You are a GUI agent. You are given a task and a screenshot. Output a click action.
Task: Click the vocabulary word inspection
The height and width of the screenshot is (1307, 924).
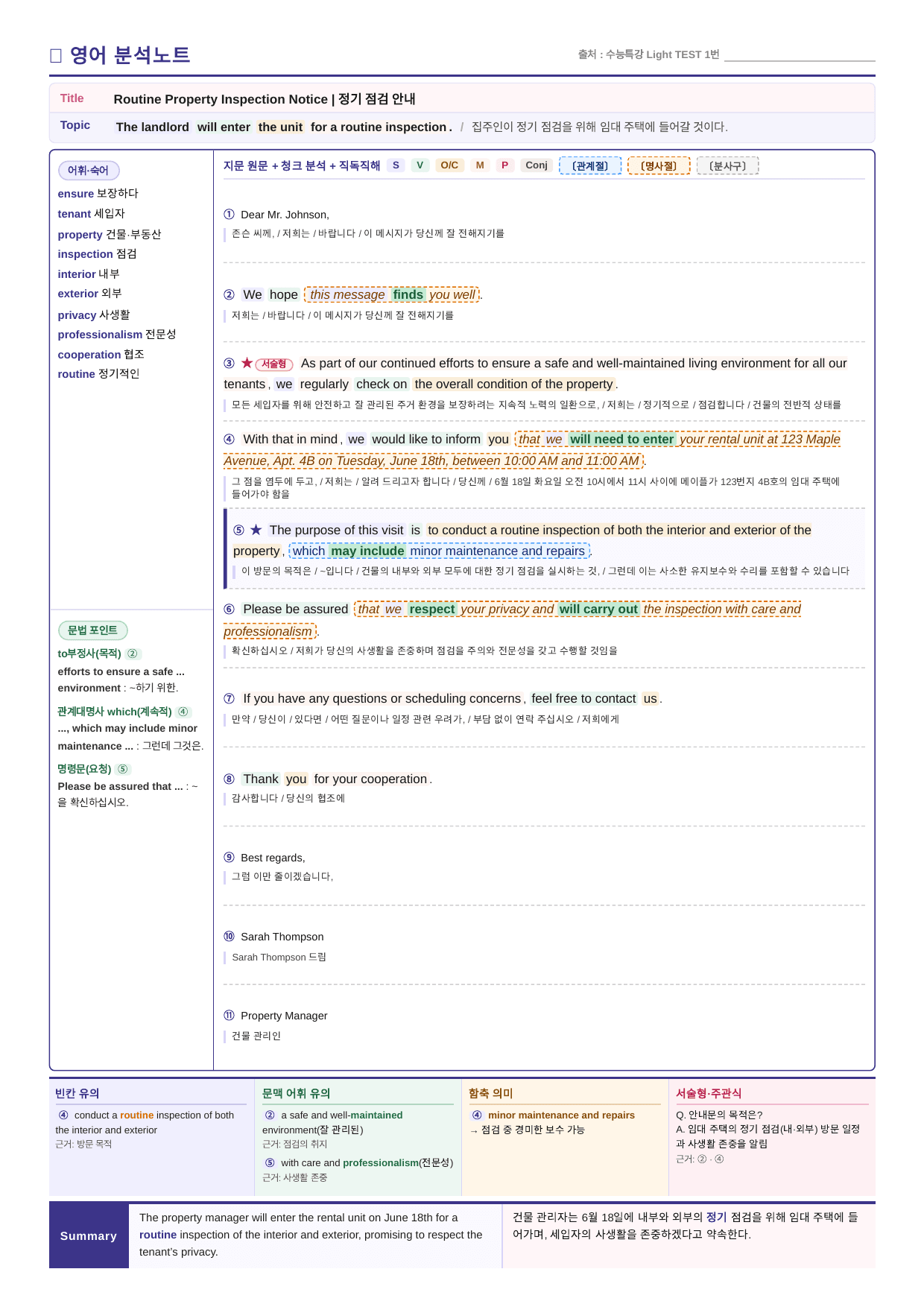point(85,254)
